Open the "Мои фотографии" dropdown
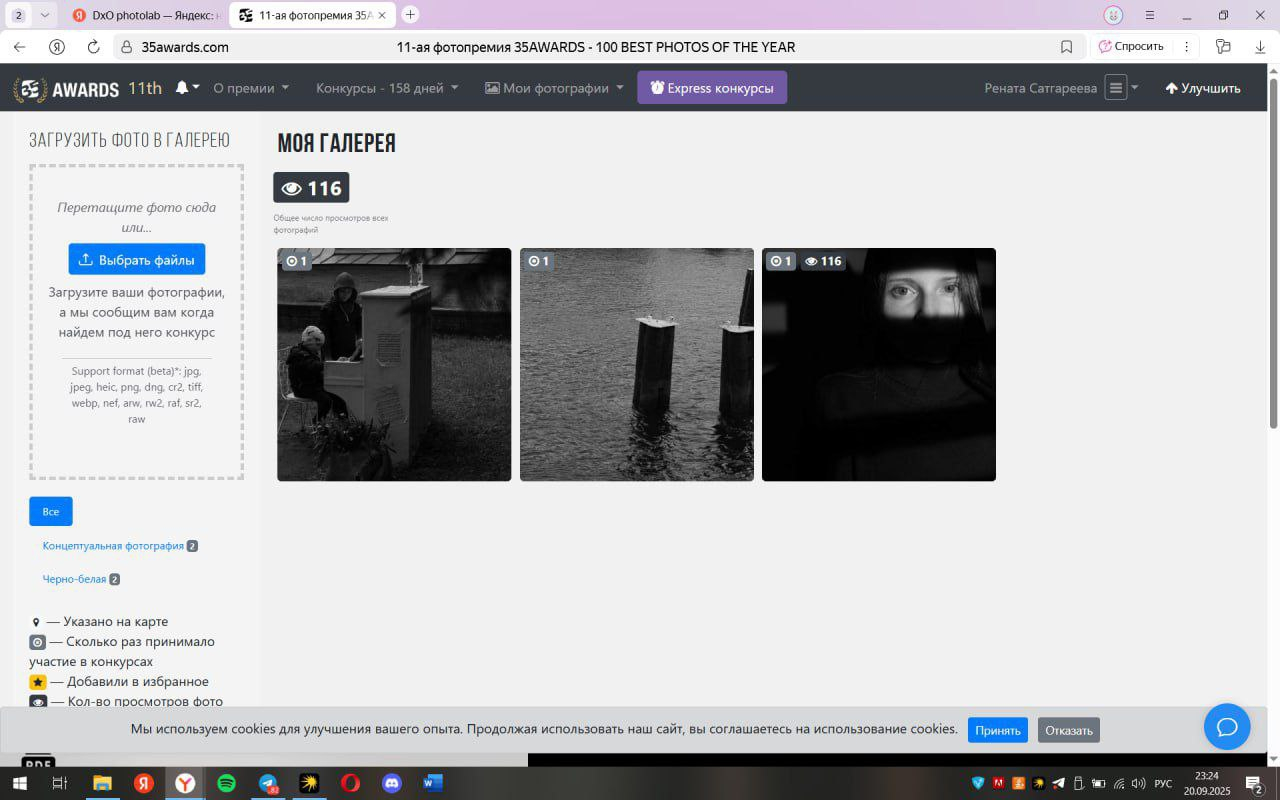Viewport: 1280px width, 800px height. pyautogui.click(x=554, y=88)
